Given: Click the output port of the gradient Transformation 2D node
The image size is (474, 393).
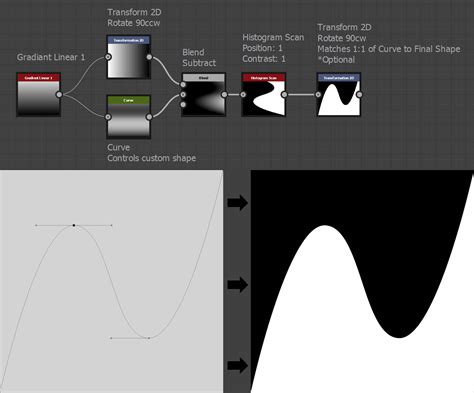Looking at the screenshot, I should [149, 57].
